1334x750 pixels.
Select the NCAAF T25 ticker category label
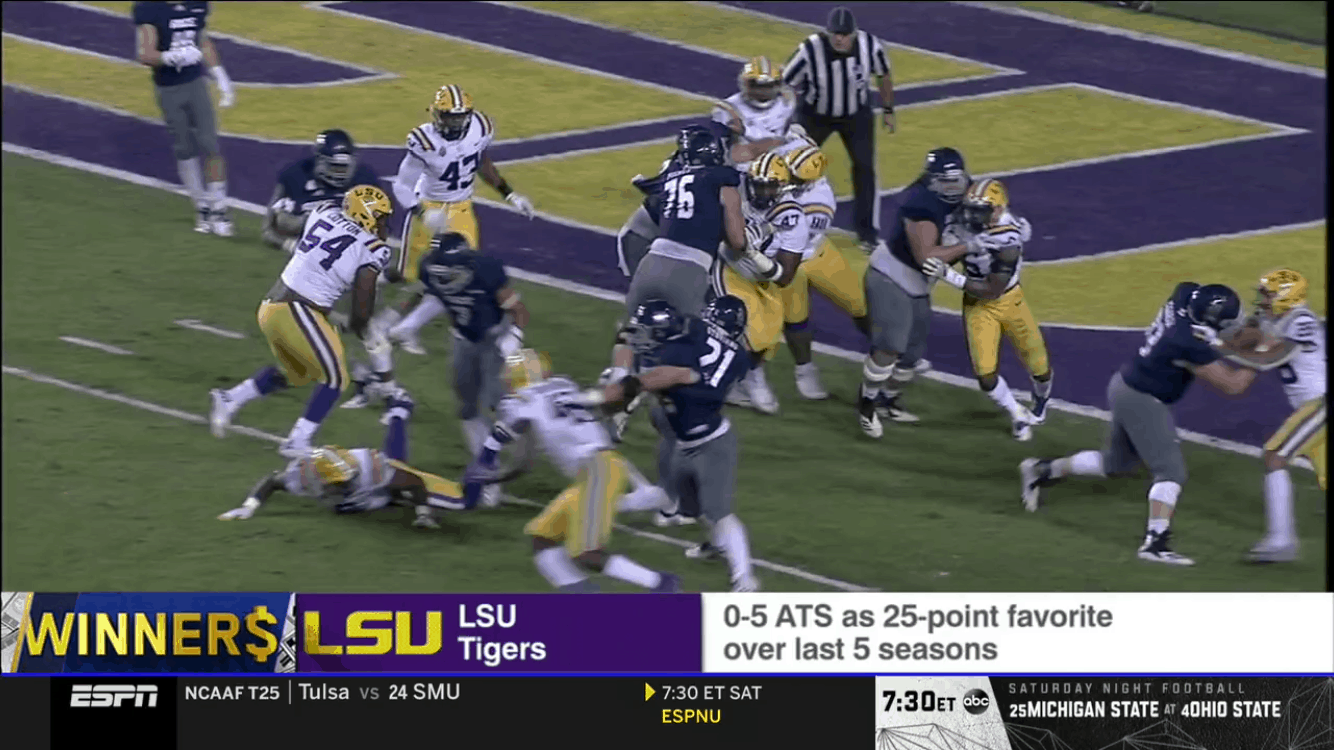click(231, 692)
